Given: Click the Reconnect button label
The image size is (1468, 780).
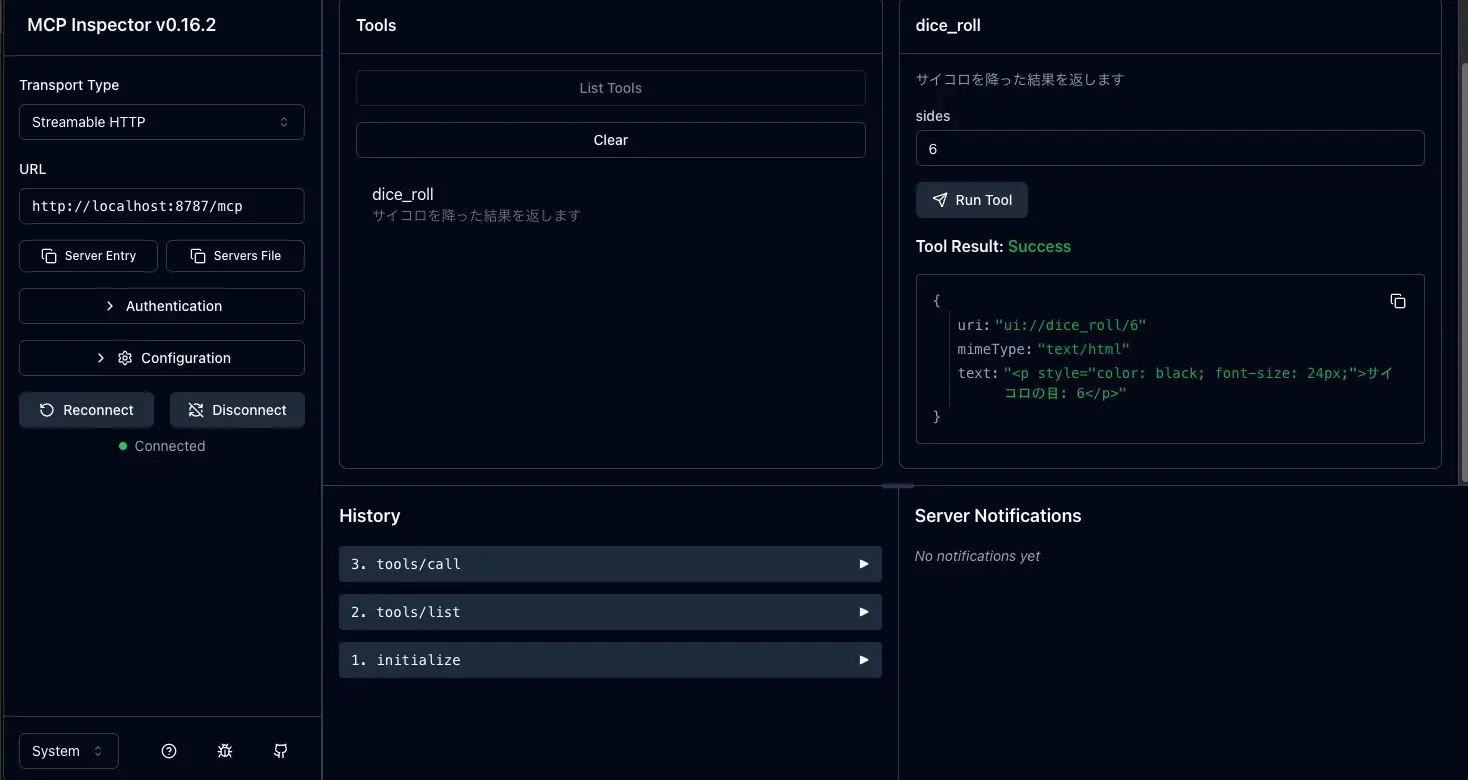Looking at the screenshot, I should coord(98,410).
